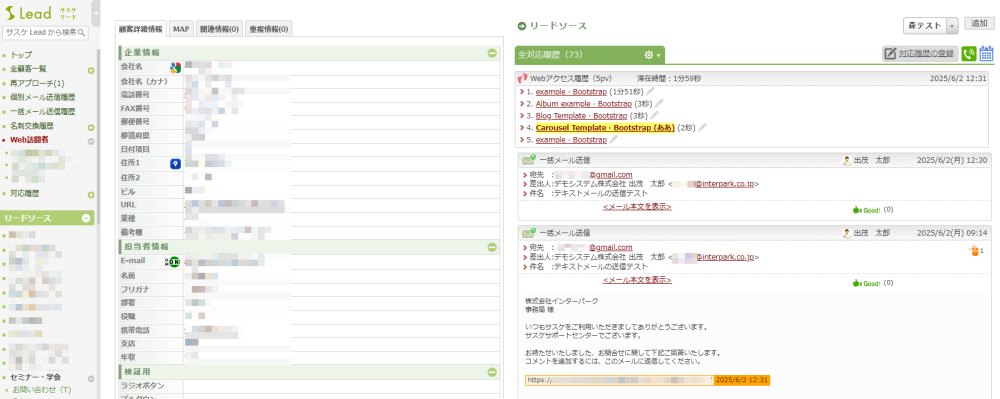Screen dimensions: 1000x399
Task: Click the Lead logo
Action: click(x=27, y=12)
